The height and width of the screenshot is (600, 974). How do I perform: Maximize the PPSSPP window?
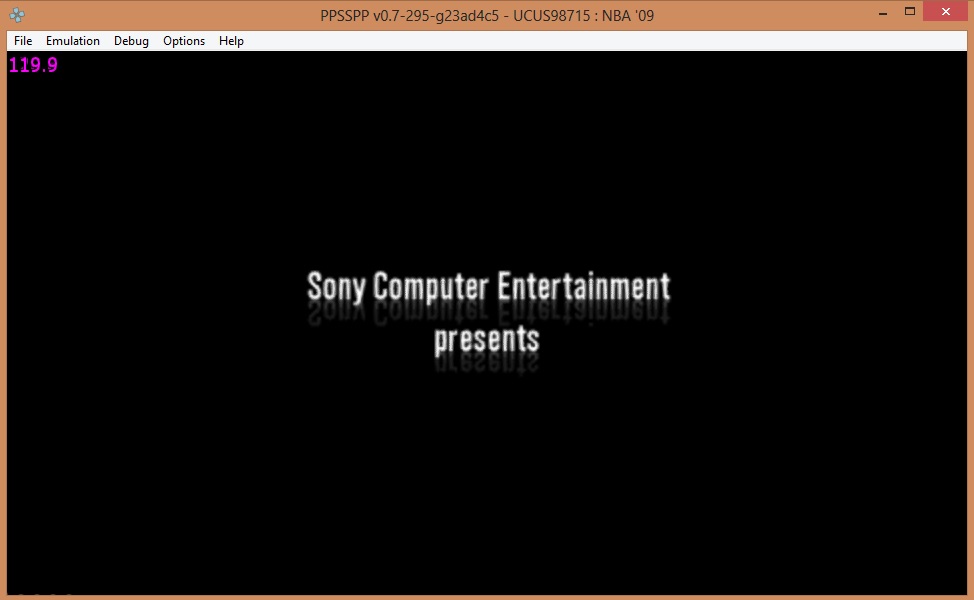[x=910, y=12]
